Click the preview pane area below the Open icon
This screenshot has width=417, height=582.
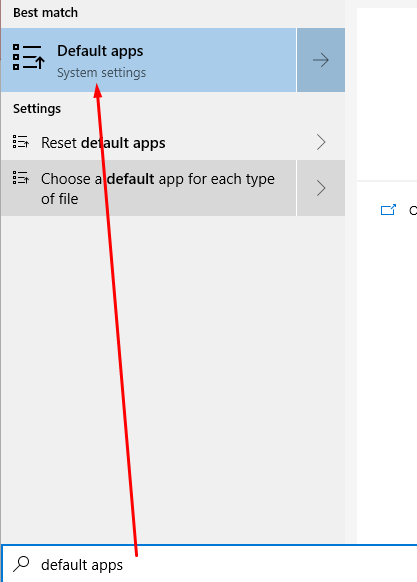coord(387,382)
